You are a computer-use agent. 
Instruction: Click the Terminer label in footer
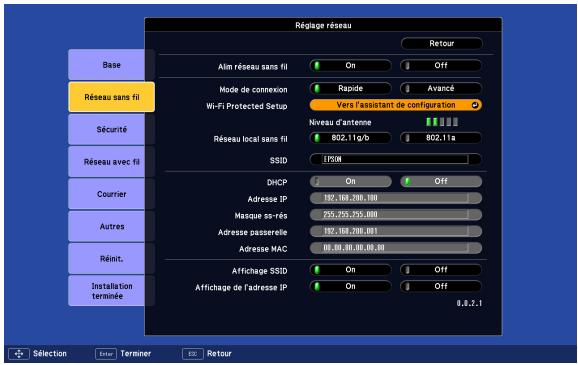click(136, 354)
